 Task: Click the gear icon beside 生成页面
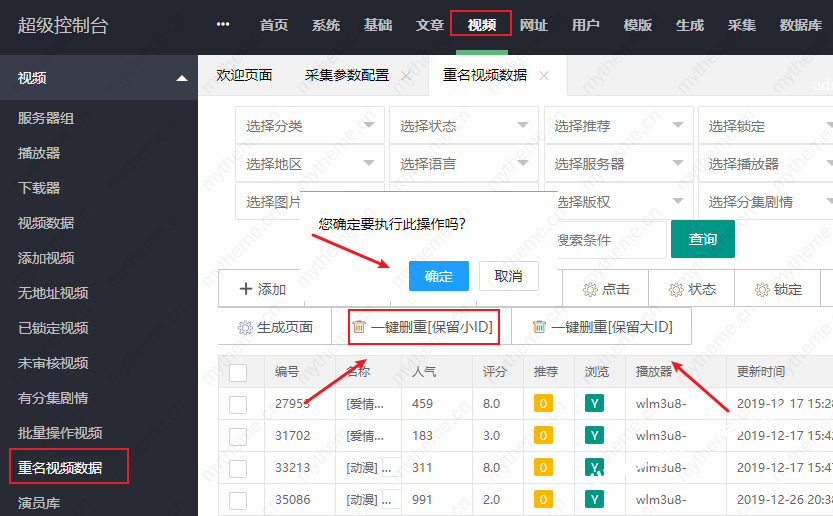pos(245,327)
